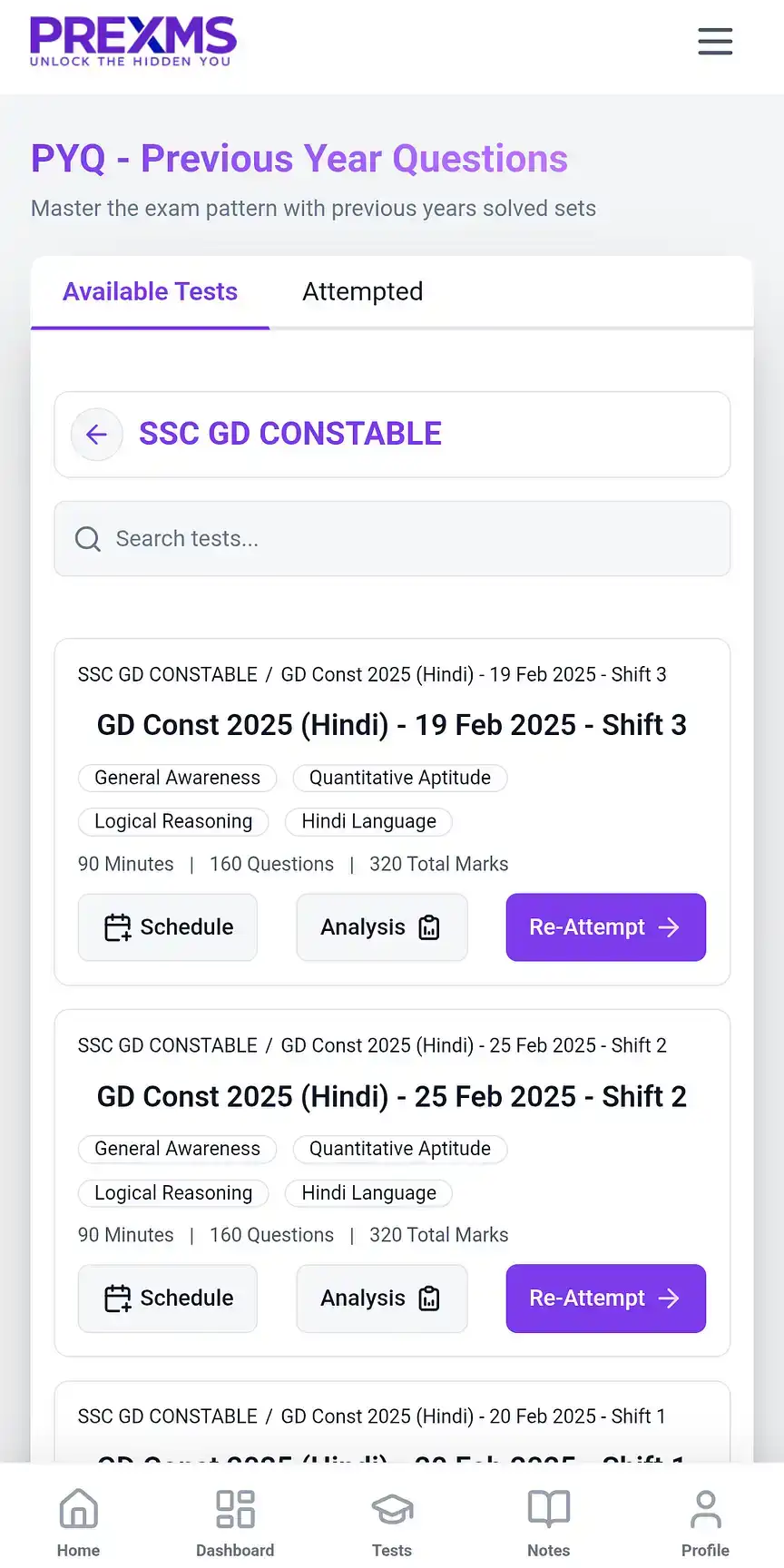Open Tests from bottom navigation

392,1523
